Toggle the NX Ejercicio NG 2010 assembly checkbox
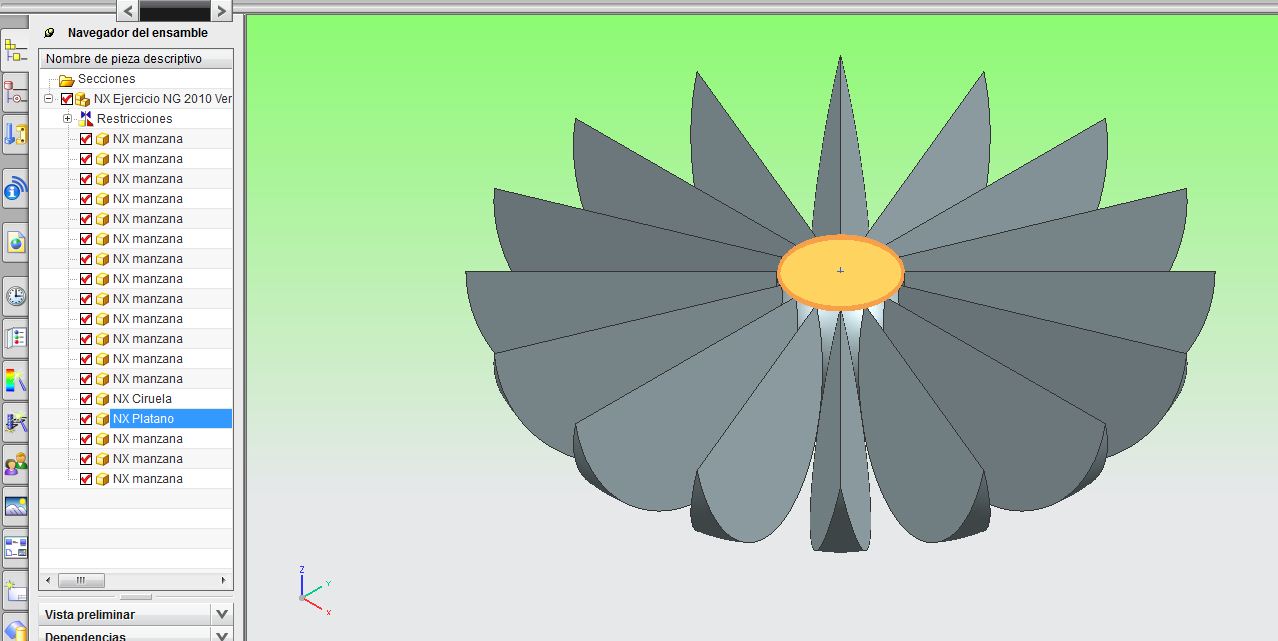1278x641 pixels. [67, 99]
